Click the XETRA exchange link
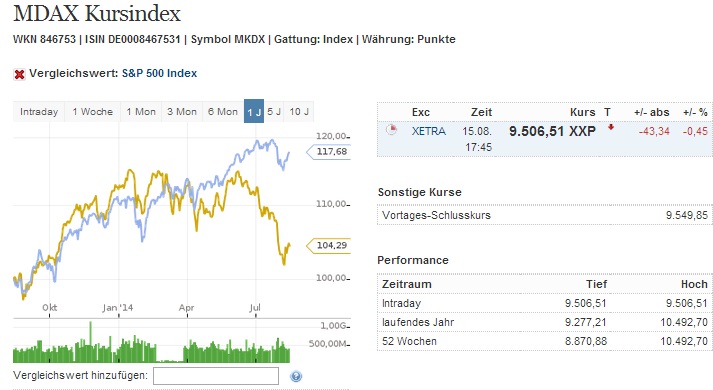 (428, 131)
